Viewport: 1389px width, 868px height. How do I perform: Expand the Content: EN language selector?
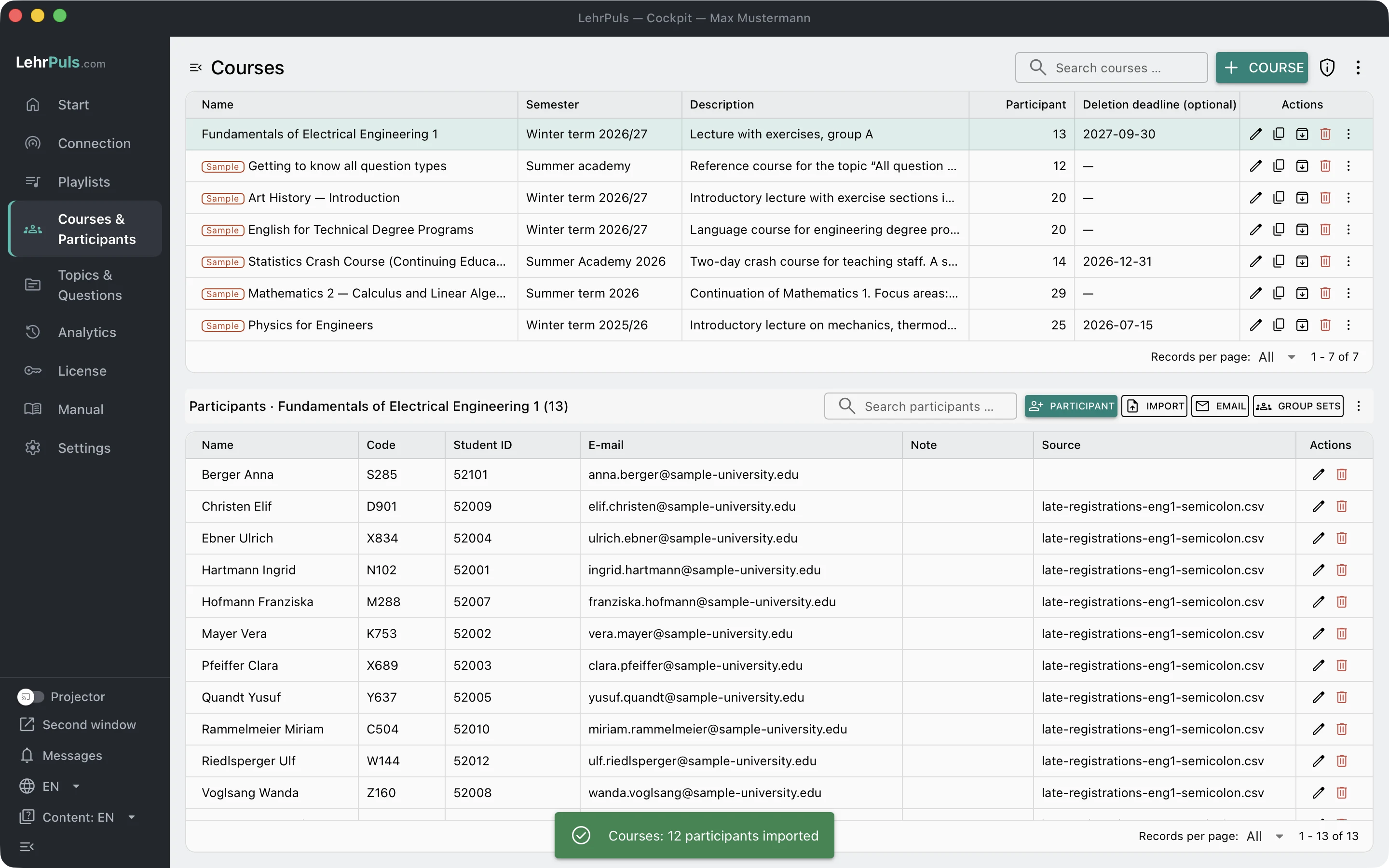coord(78,817)
